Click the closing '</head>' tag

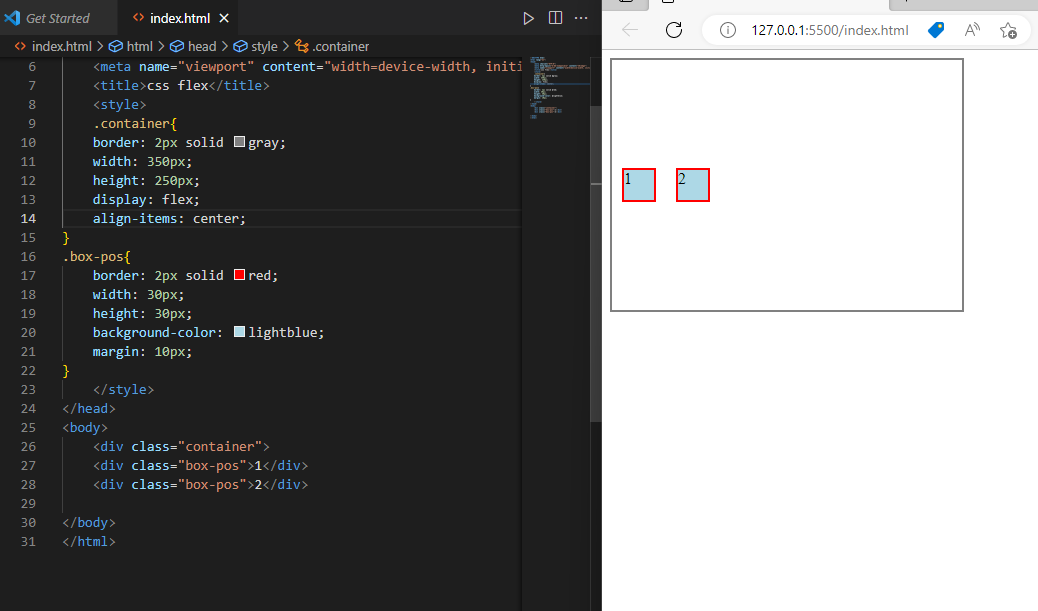(89, 408)
